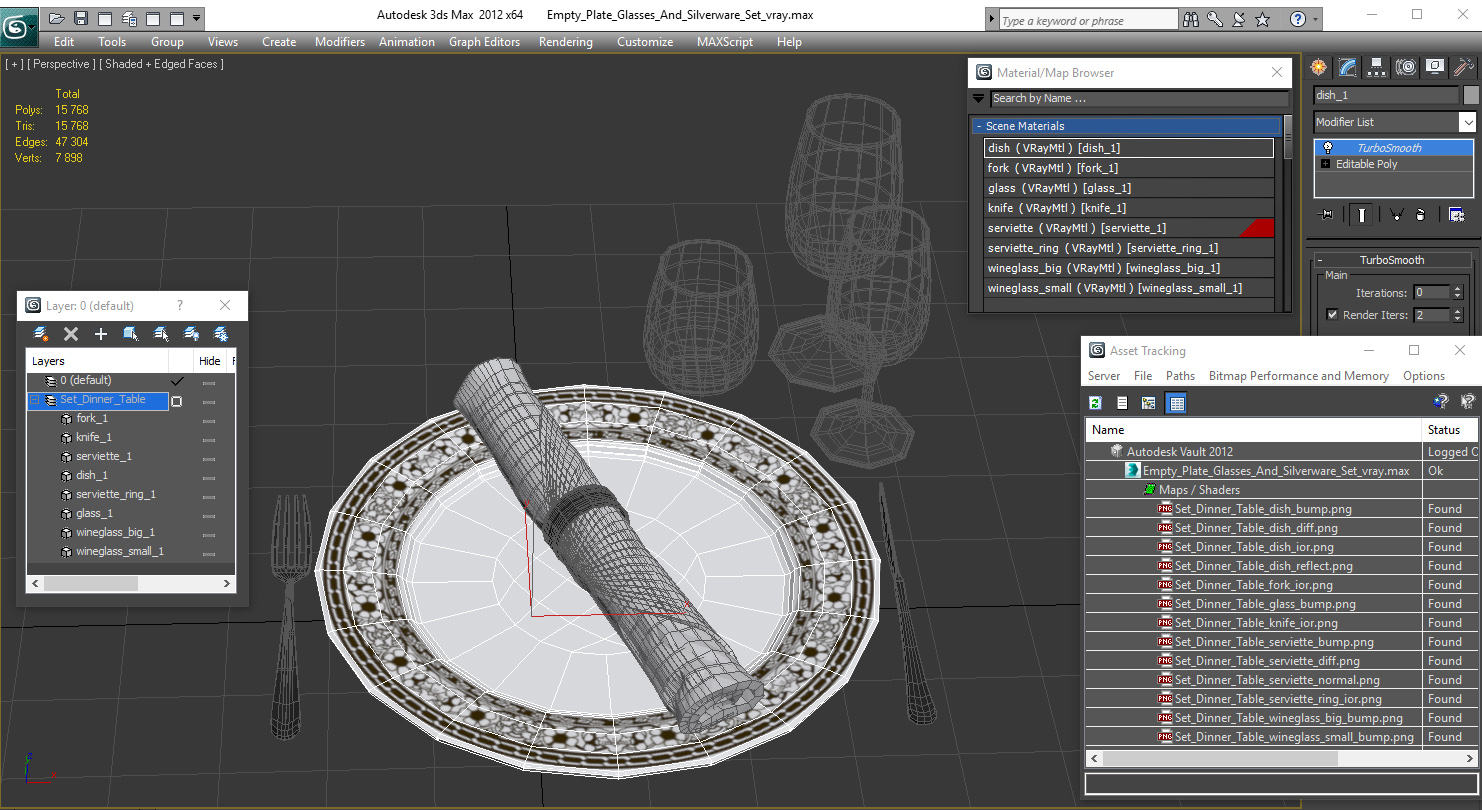Click the Name column header in Asset Tracking
The height and width of the screenshot is (810, 1482).
(1254, 430)
